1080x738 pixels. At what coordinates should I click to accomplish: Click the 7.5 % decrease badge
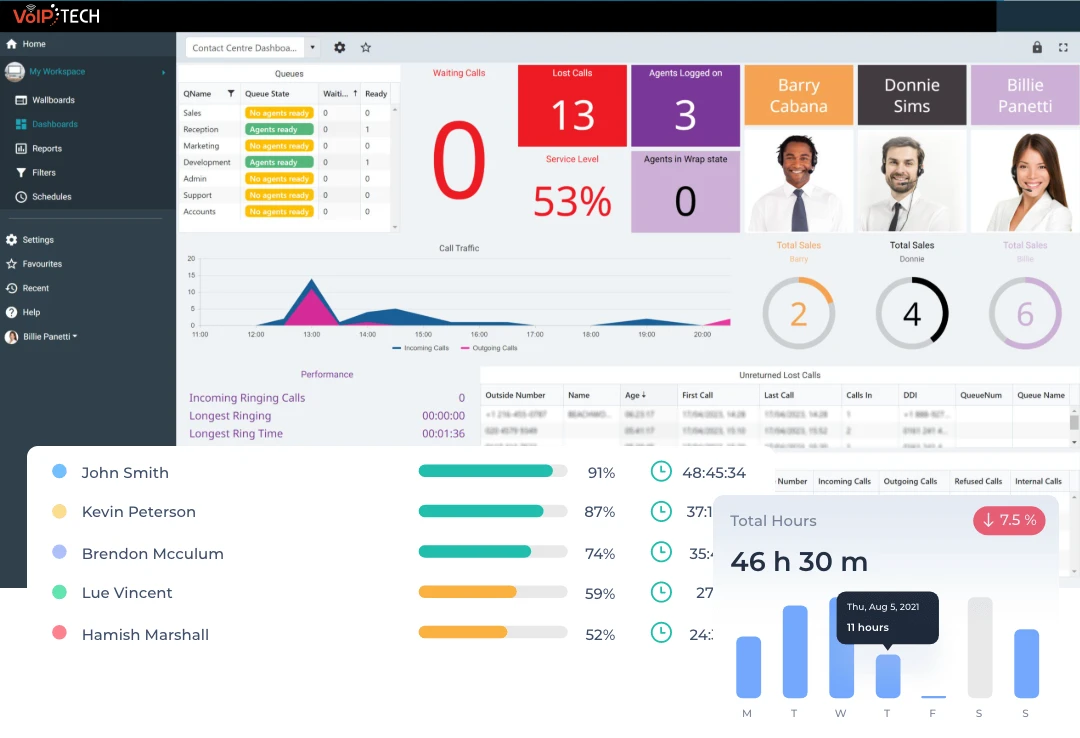click(1009, 520)
